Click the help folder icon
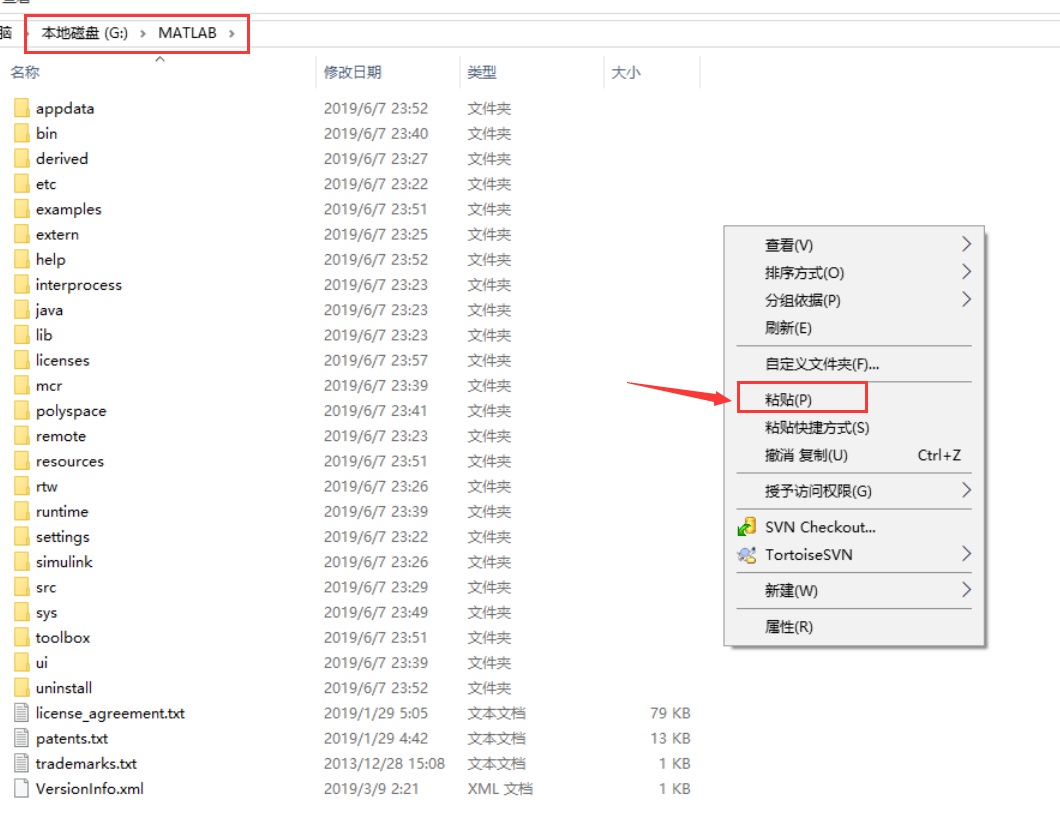Screen dimensions: 1060x819 22,259
